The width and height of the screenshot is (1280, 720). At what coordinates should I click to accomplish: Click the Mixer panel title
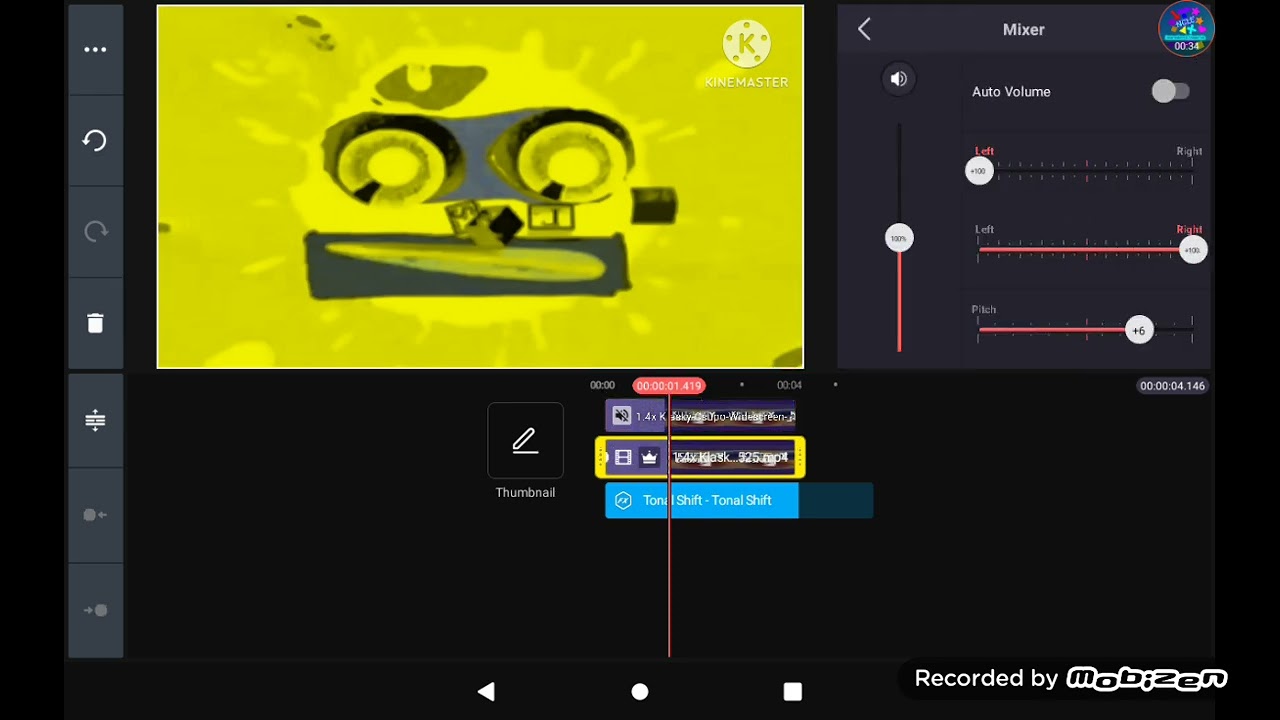point(1024,30)
